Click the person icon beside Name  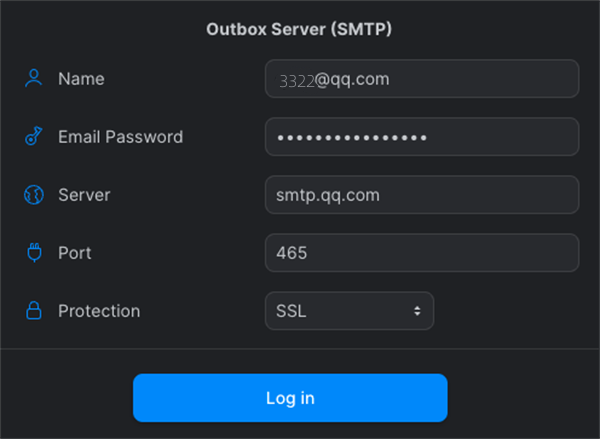(x=34, y=78)
